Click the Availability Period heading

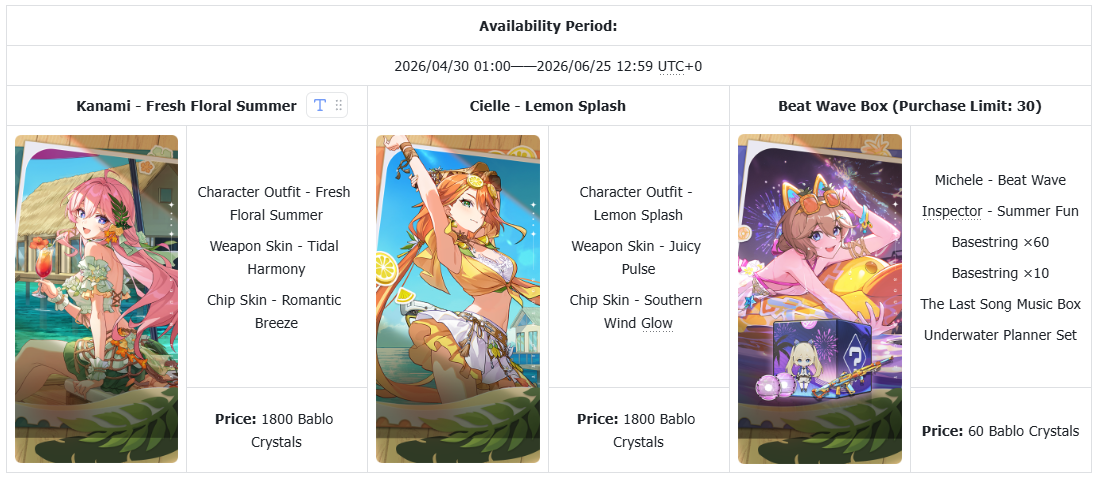548,26
